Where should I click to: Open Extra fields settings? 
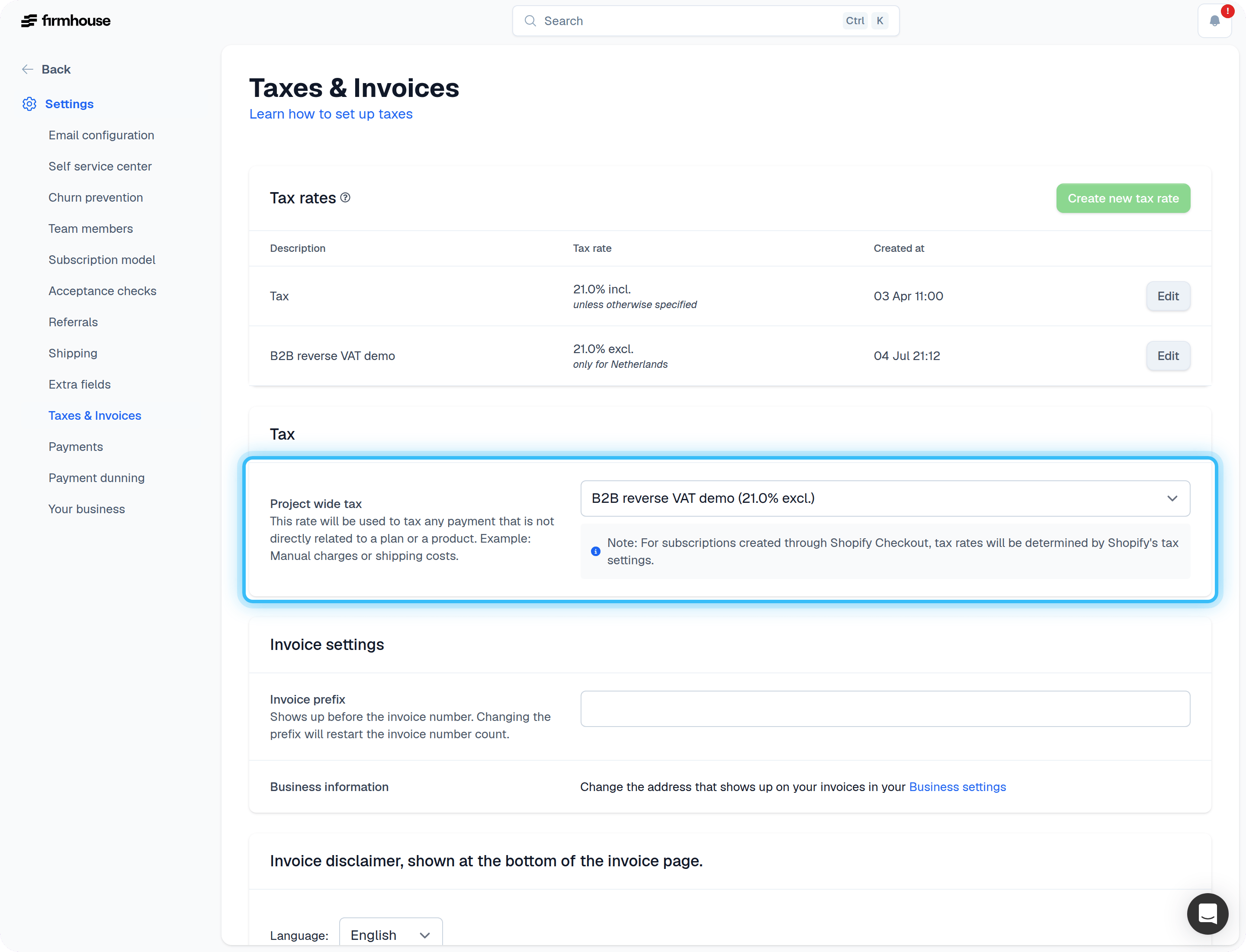click(x=80, y=384)
